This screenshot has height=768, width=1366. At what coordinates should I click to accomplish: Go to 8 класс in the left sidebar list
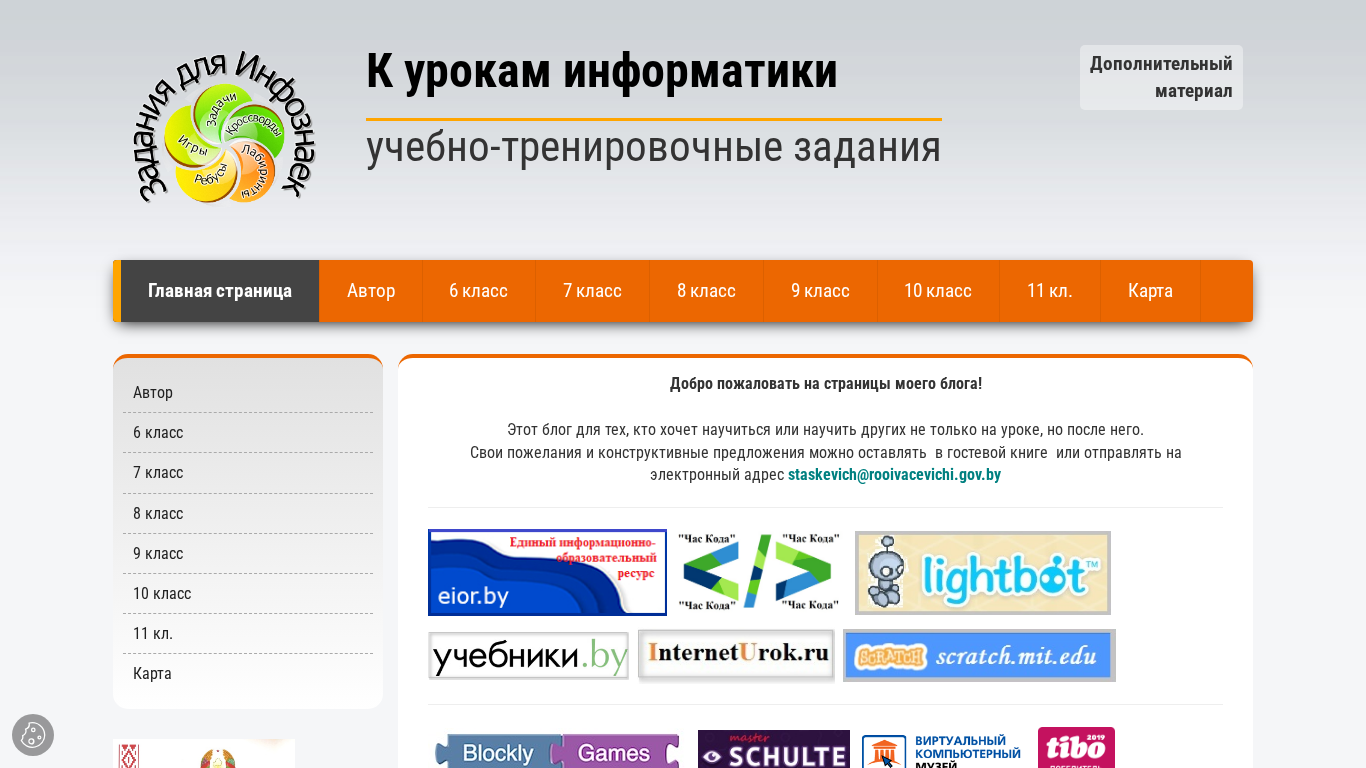[x=248, y=514]
